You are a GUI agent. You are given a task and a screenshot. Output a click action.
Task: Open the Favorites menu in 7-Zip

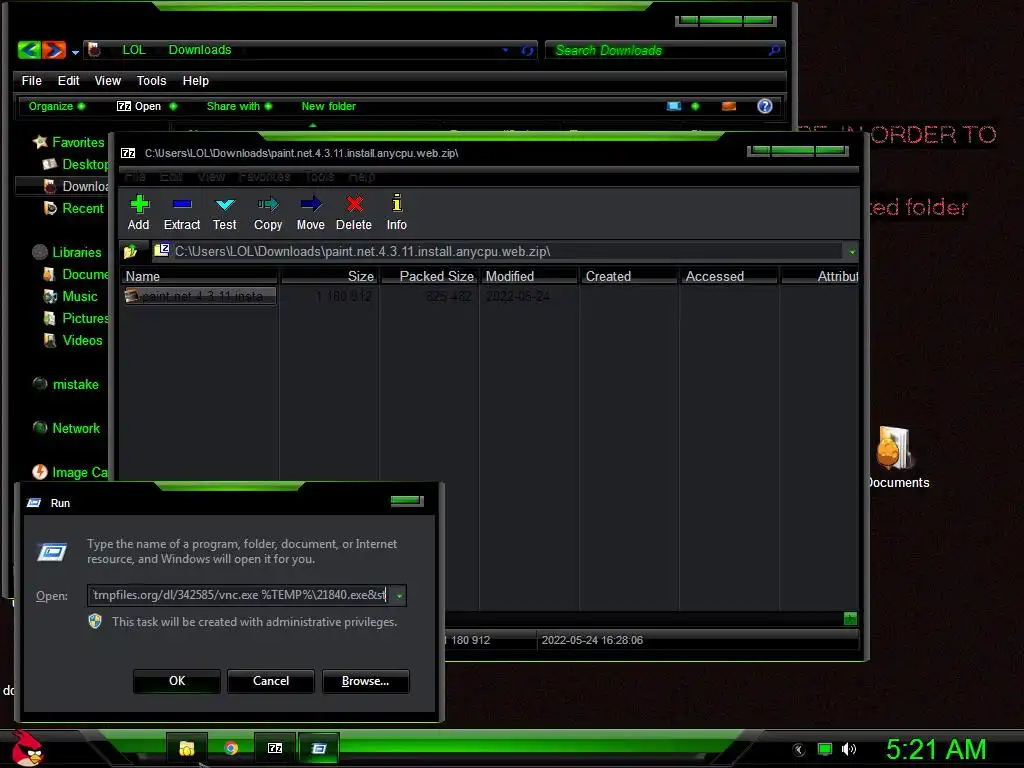(x=264, y=176)
